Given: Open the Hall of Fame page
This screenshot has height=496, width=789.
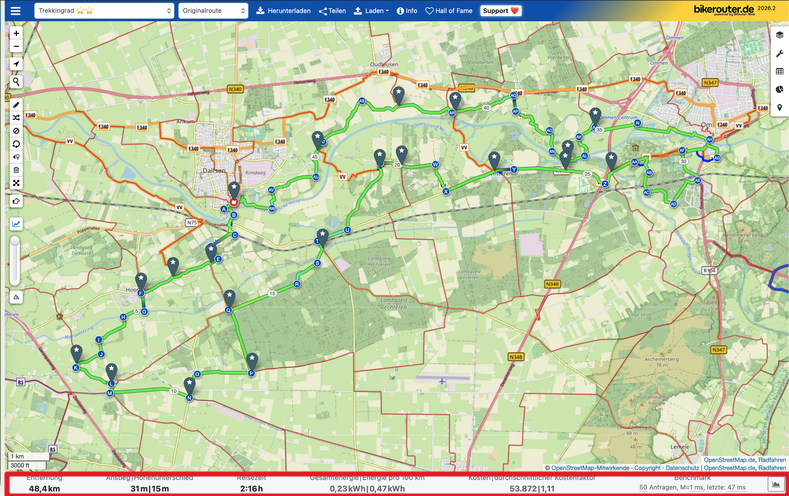Looking at the screenshot, I should click(x=448, y=10).
